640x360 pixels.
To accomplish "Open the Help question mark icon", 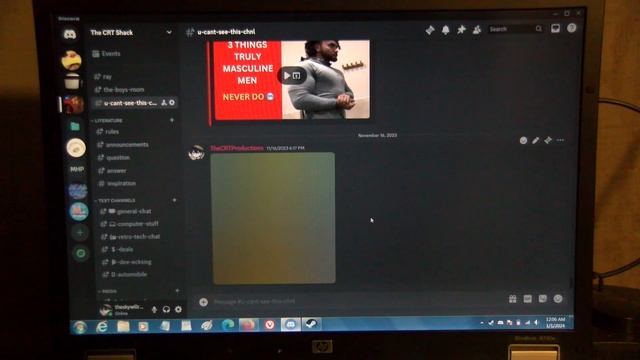I will click(571, 28).
